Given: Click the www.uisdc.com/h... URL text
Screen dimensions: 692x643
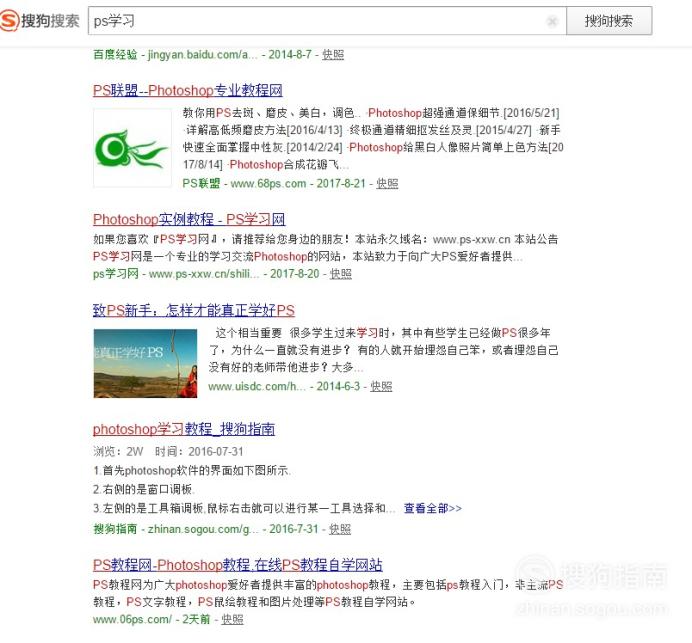Looking at the screenshot, I should tap(257, 387).
